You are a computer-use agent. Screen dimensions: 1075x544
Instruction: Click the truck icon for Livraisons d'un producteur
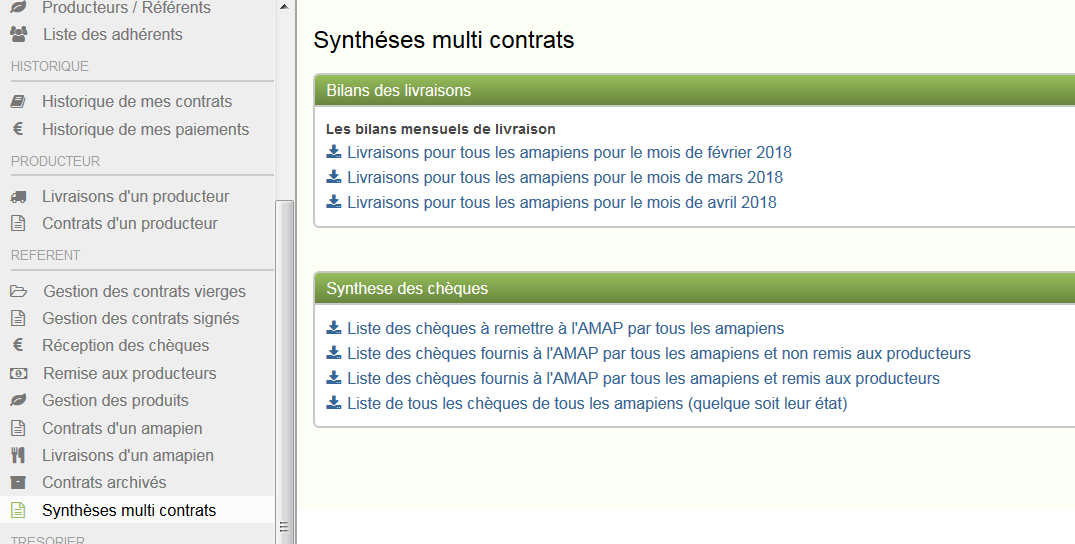click(19, 197)
